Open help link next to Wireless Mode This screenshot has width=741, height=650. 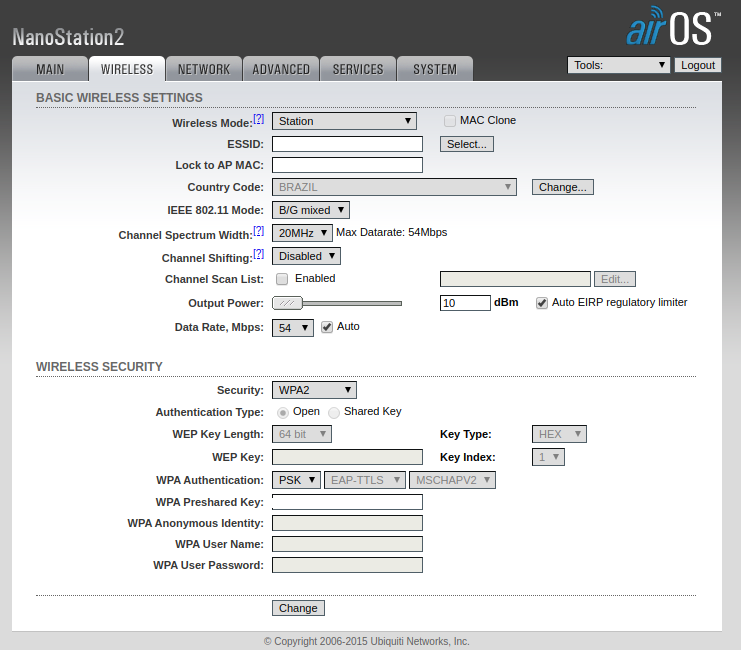pyautogui.click(x=259, y=119)
